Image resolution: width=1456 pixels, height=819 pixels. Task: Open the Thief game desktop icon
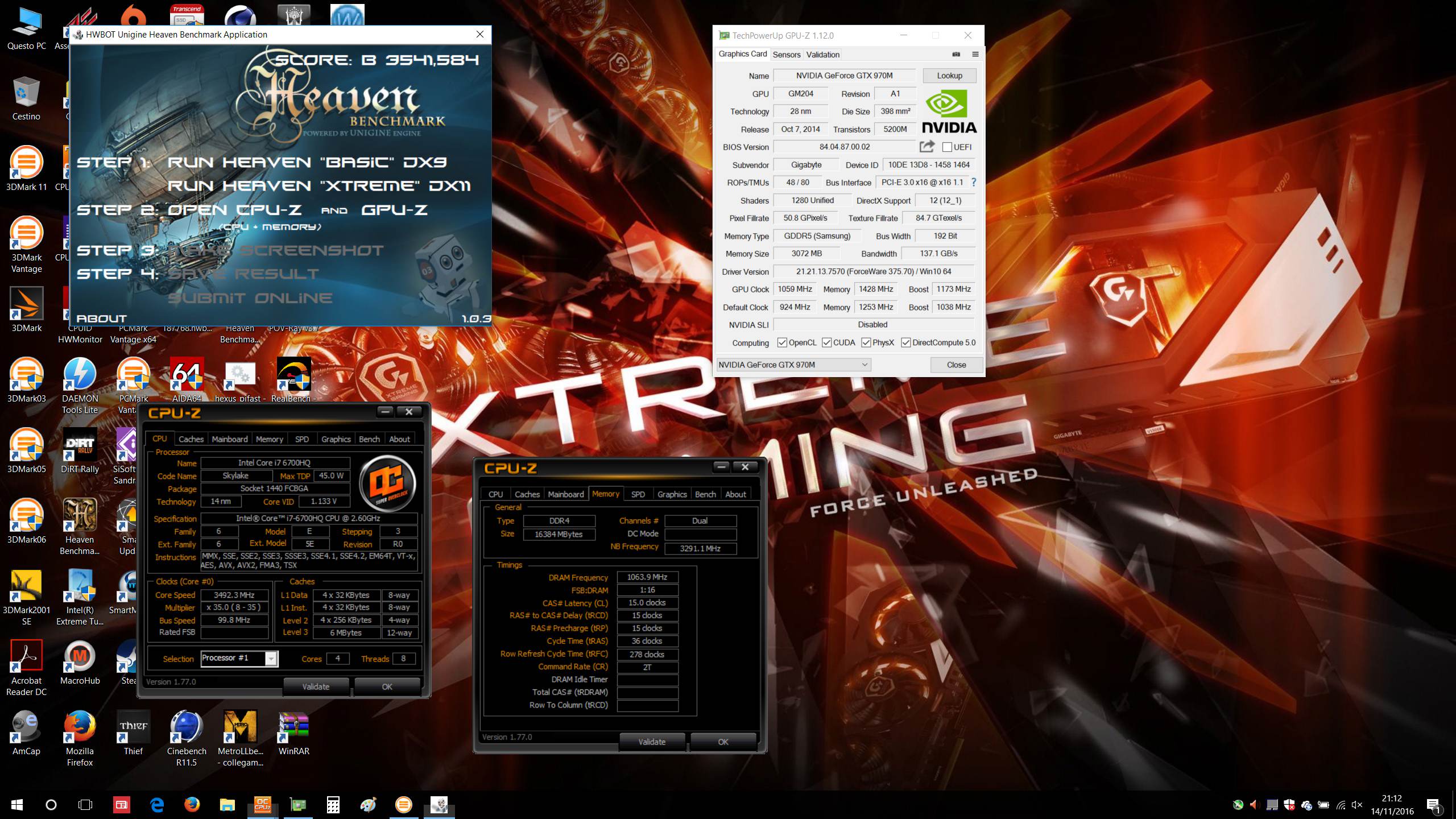133,733
